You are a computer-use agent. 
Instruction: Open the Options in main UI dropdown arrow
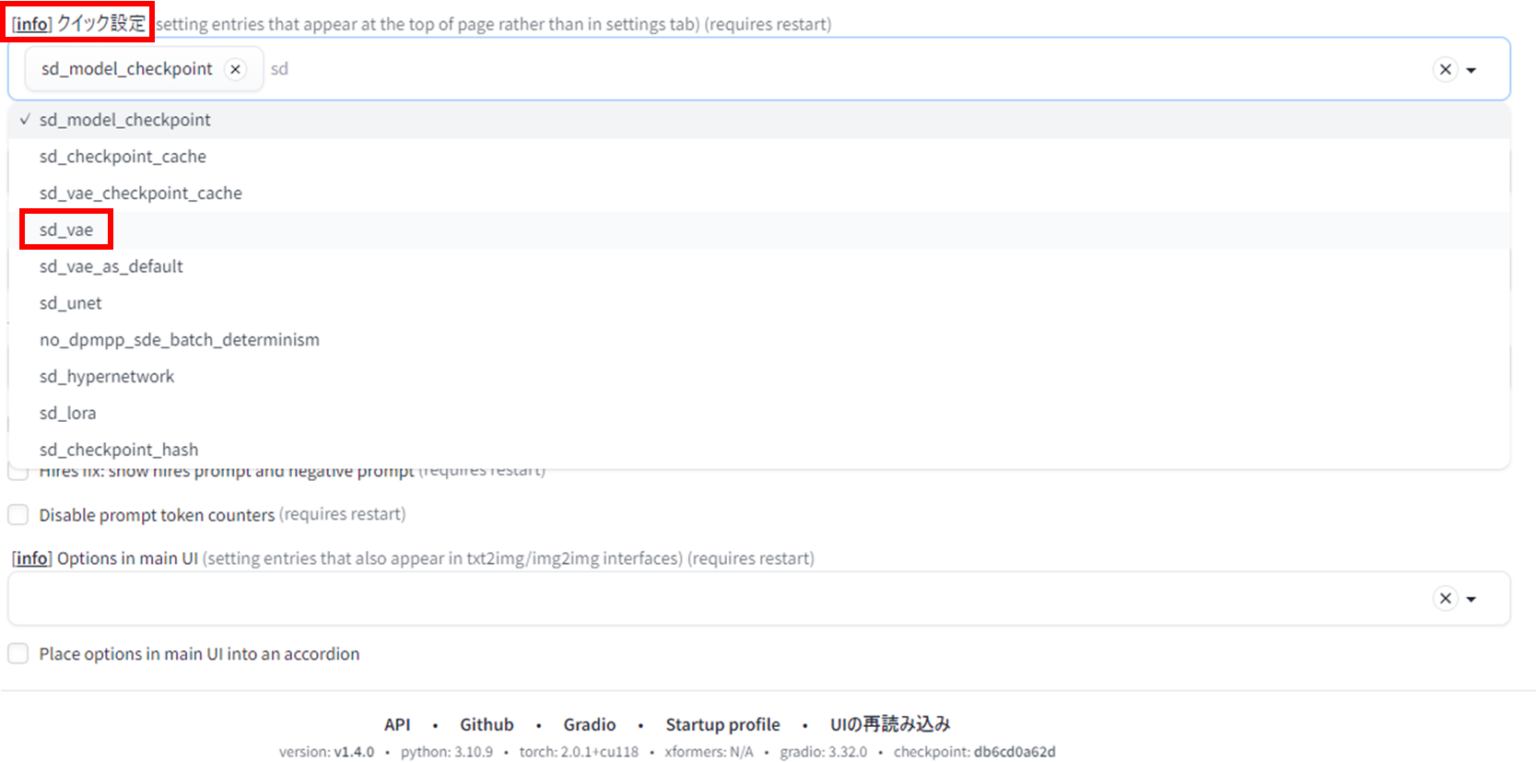click(1472, 599)
